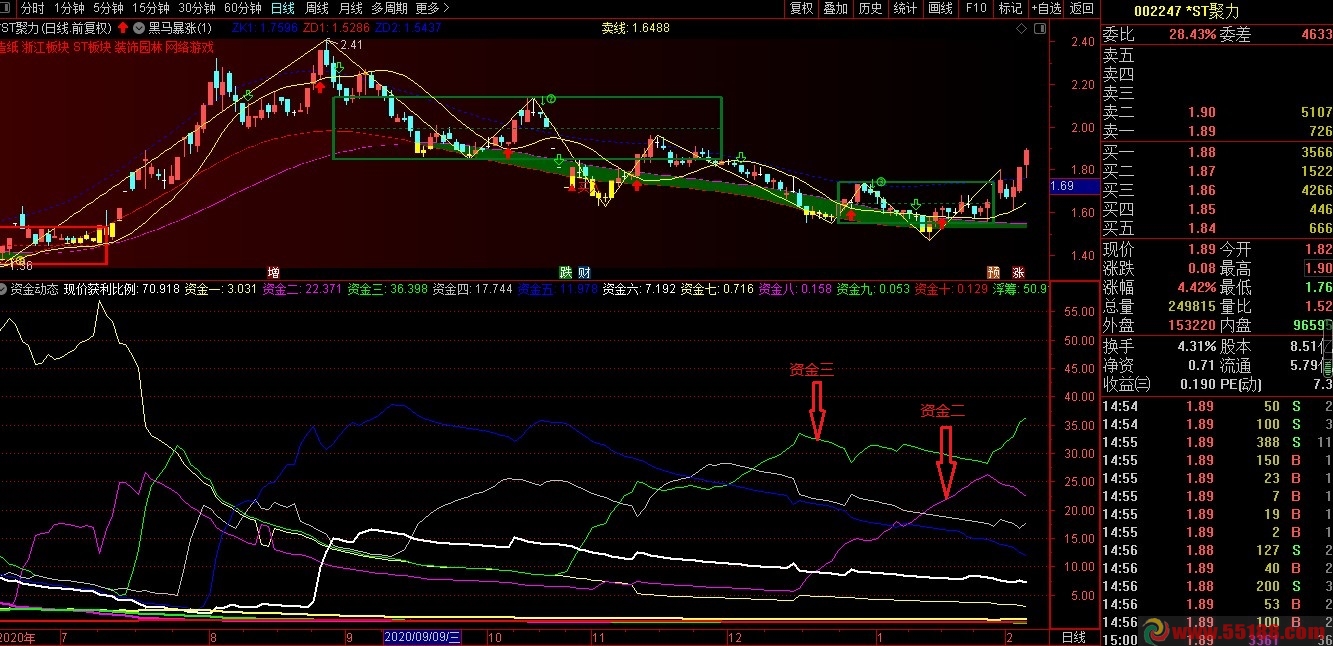1333x646 pixels.
Task: Click the 浙江板块 sector link
Action: click(45, 47)
